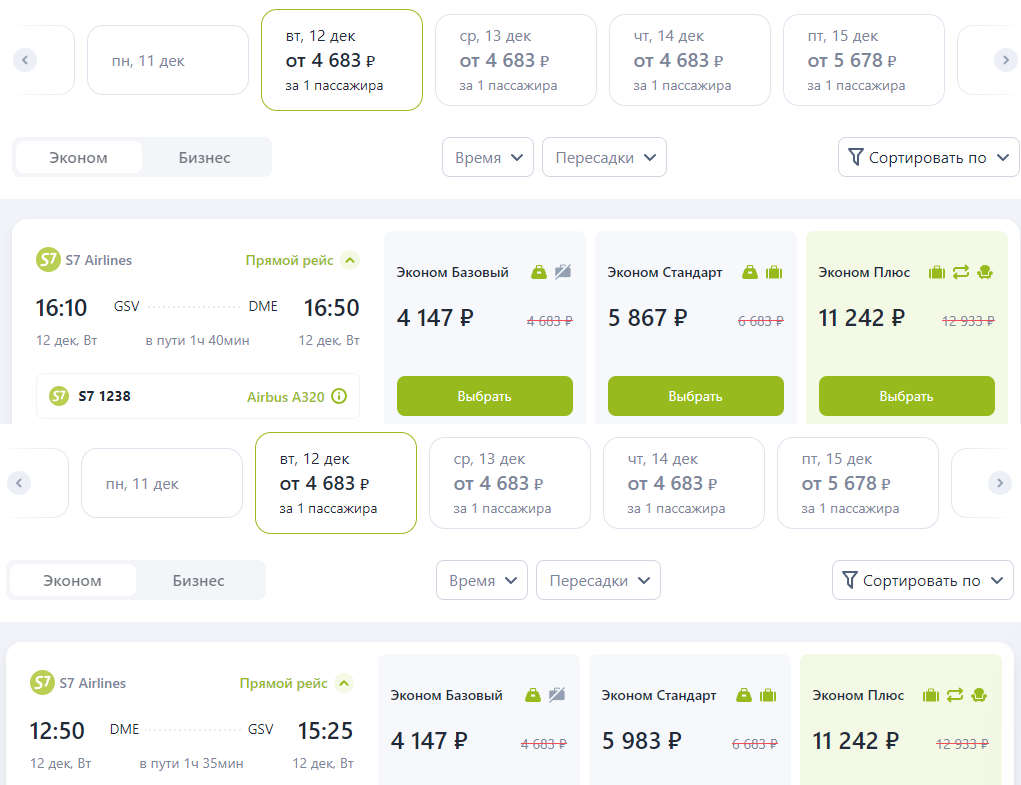Click hand luggage icon in Эконом Стандарт of 16:10 flight
Screen dimensions: 1021x785
[749, 272]
